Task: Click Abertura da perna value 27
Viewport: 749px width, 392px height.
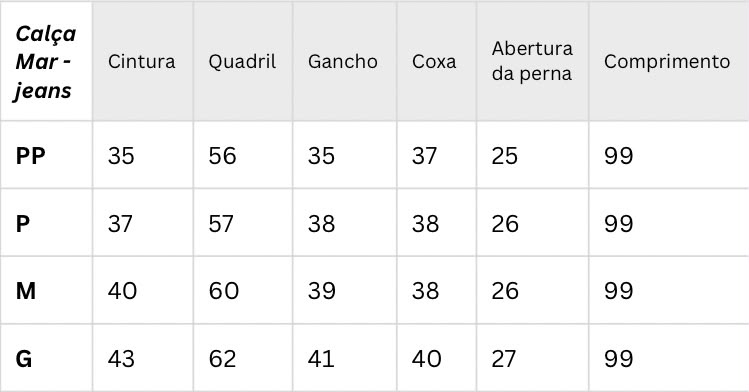Action: (x=503, y=359)
